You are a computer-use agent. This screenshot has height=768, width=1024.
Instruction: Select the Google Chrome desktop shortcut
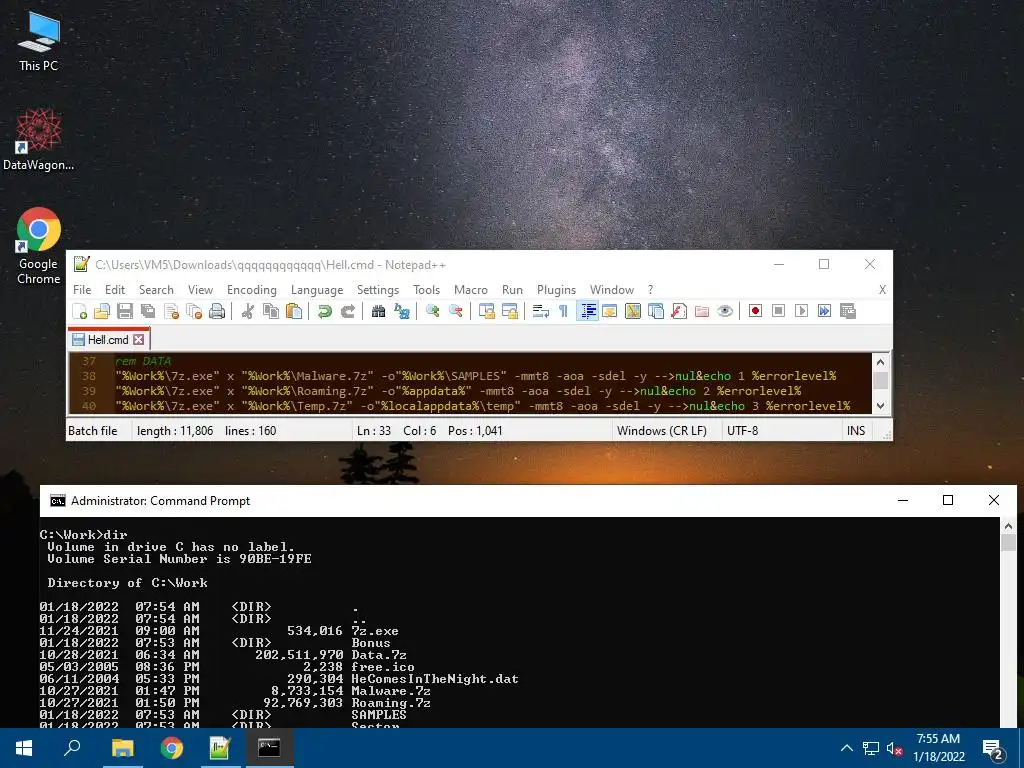[39, 246]
